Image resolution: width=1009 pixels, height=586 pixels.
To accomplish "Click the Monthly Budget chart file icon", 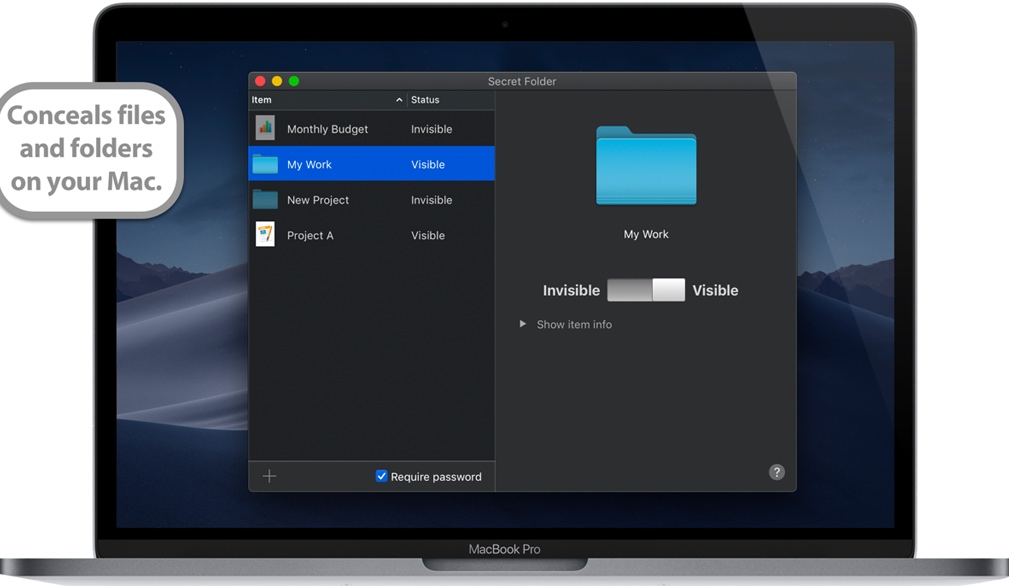I will (x=265, y=128).
